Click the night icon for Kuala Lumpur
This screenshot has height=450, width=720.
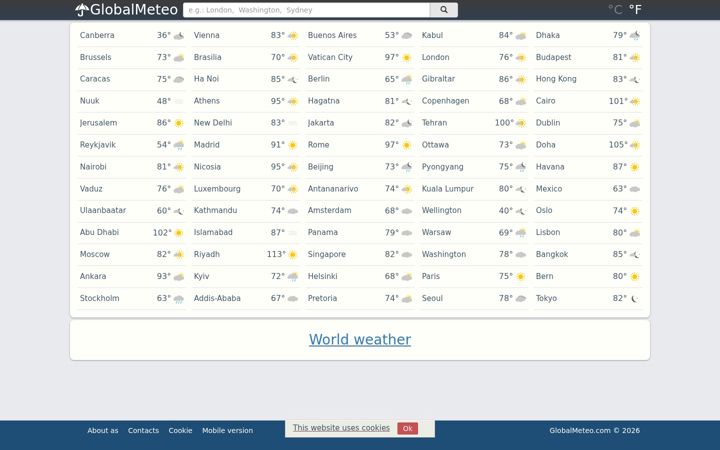(521, 189)
